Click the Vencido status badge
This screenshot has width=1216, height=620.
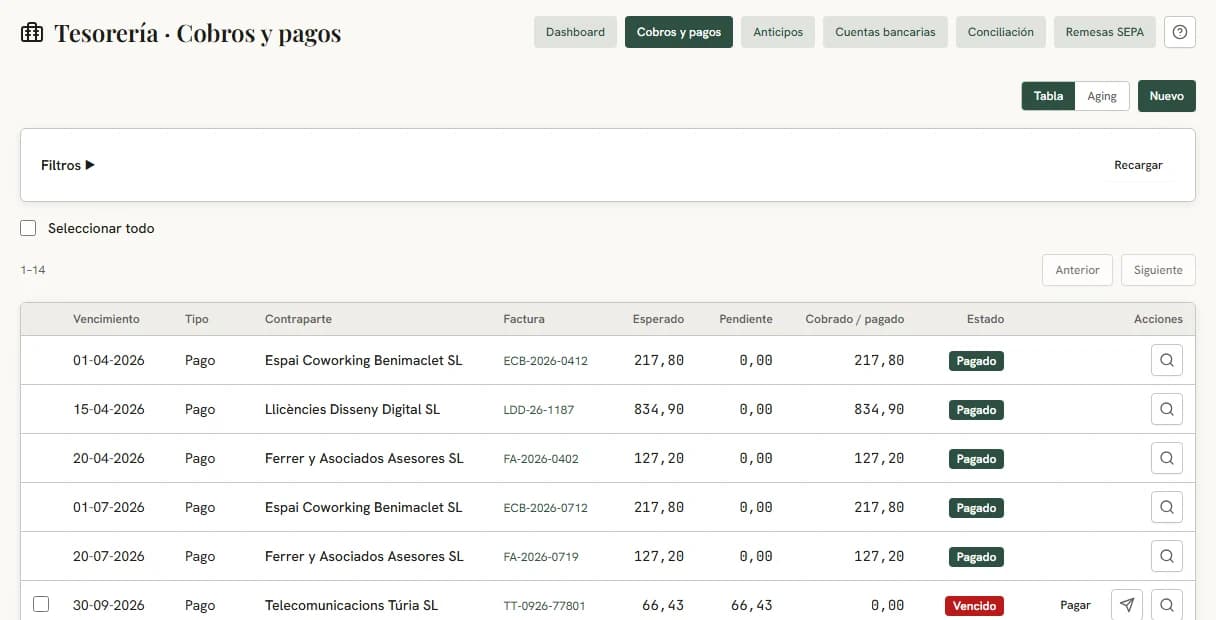coord(974,605)
